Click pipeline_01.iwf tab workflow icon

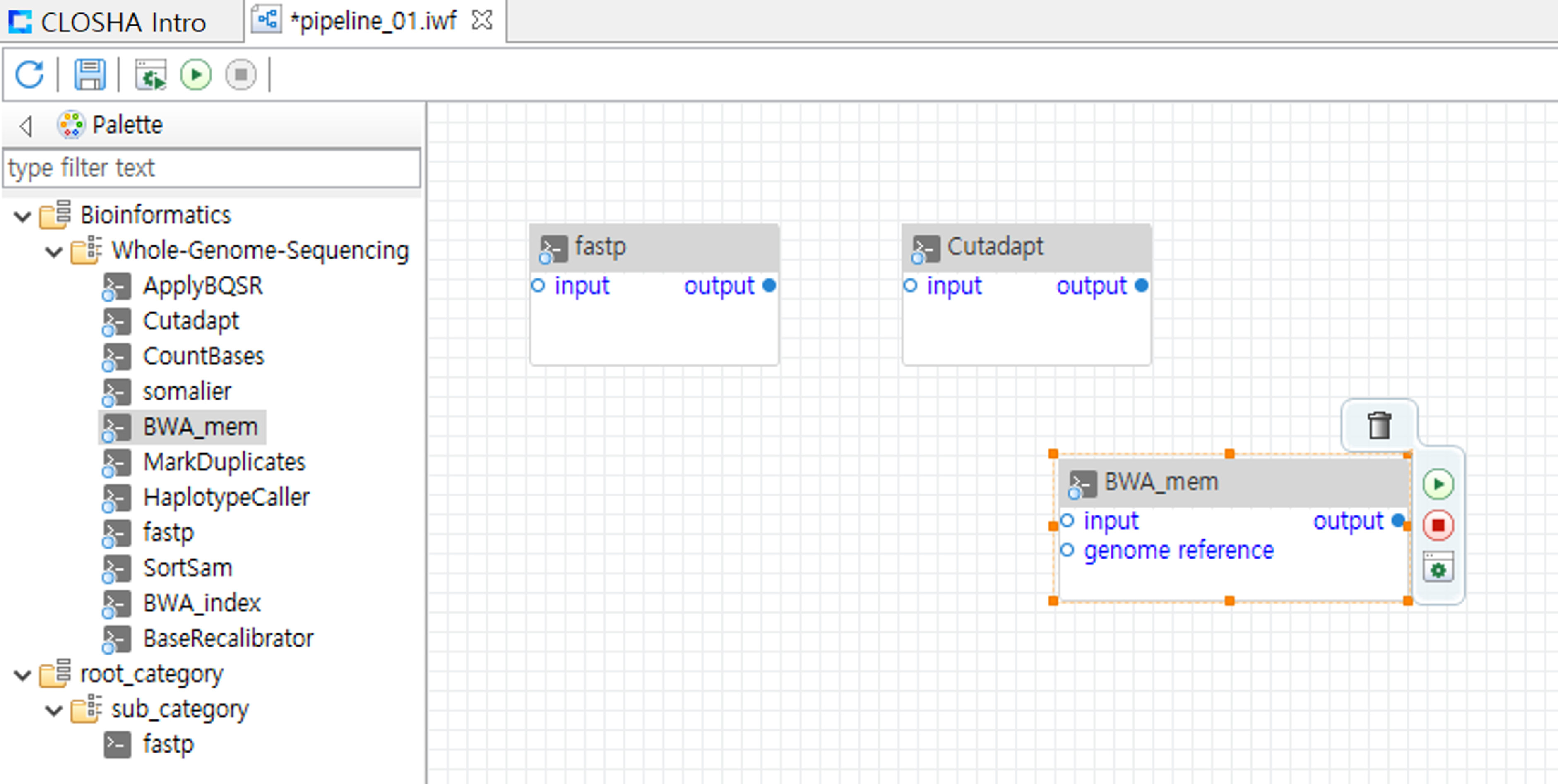[x=266, y=19]
